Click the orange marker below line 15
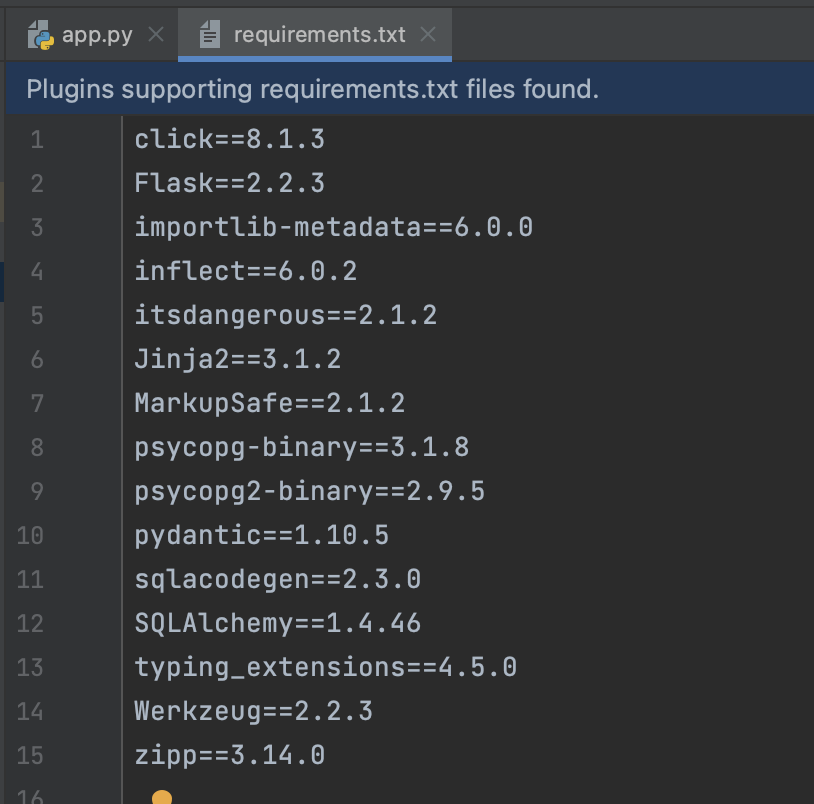This screenshot has width=814, height=804. [x=163, y=797]
